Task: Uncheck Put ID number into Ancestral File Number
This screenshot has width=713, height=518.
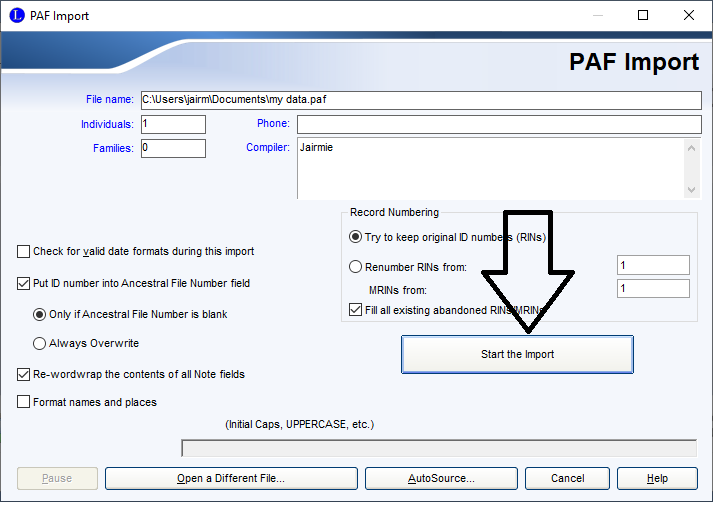Action: point(24,283)
